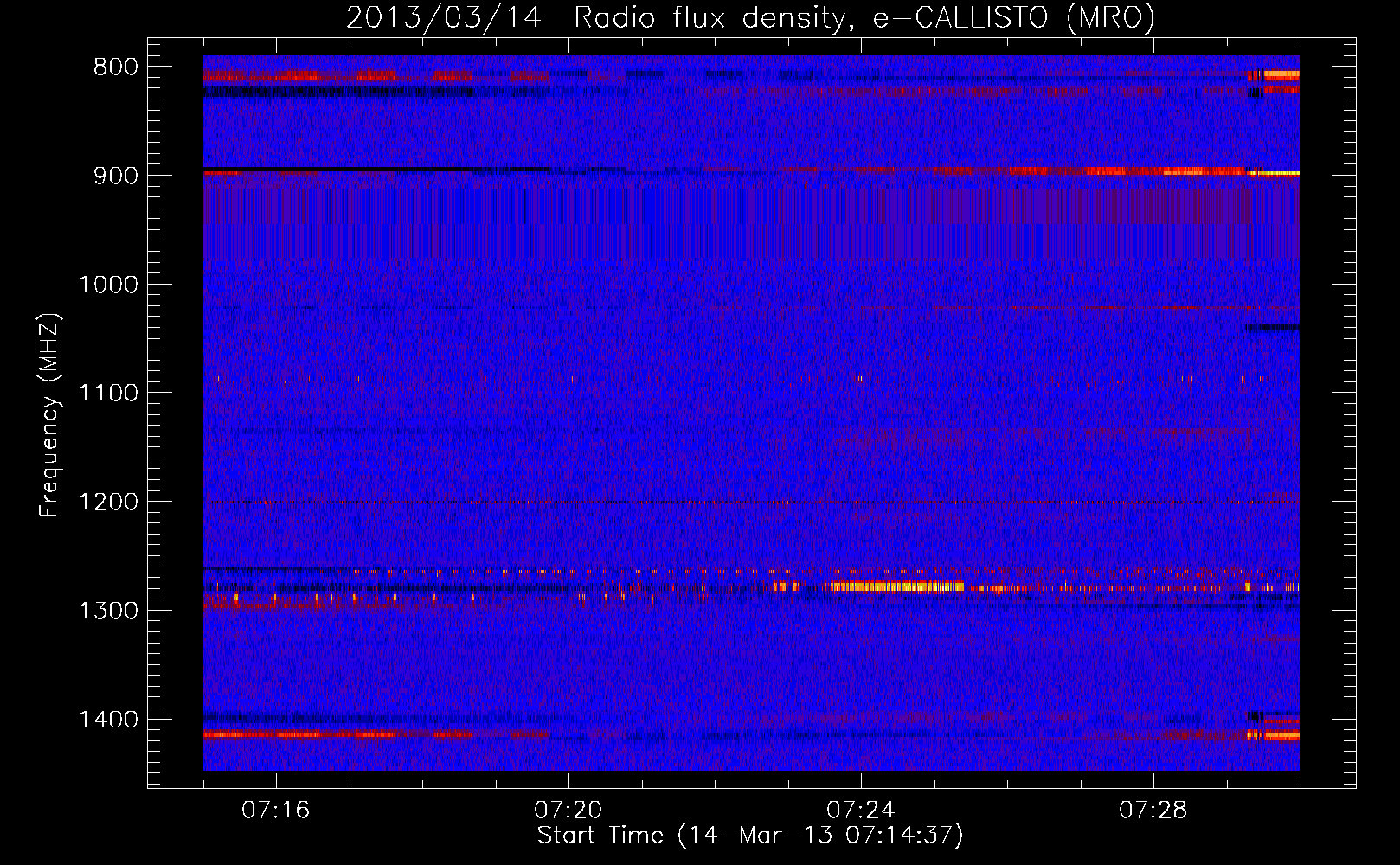Screen dimensions: 1400x865
Task: Click the 07:16 time tick label
Action: click(x=275, y=811)
